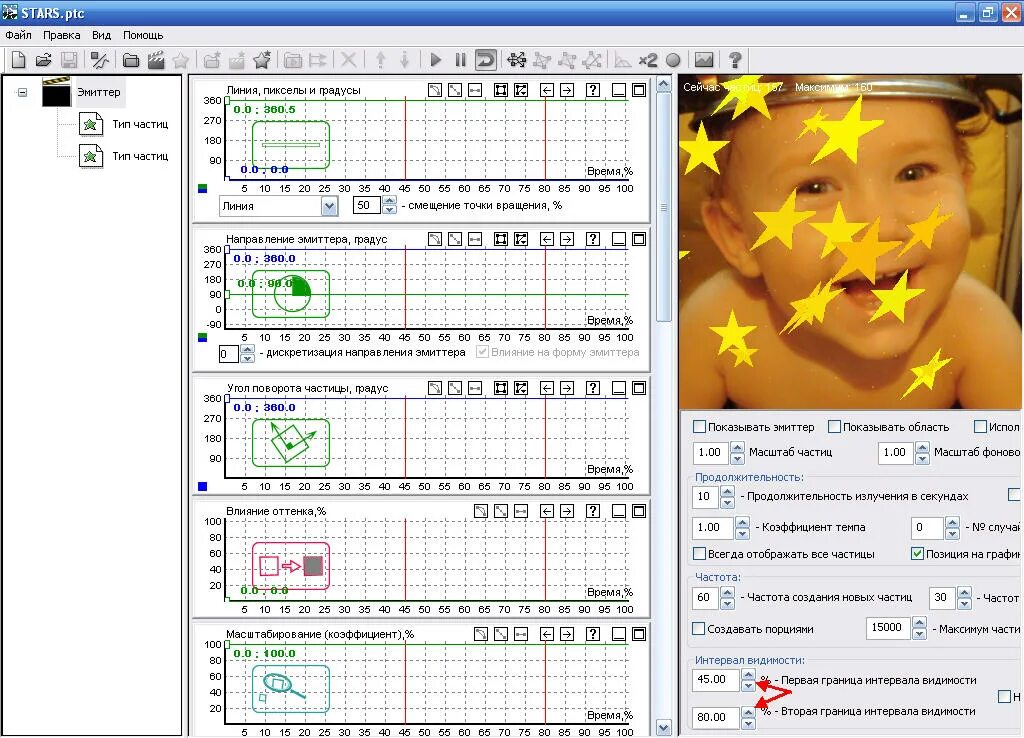This screenshot has height=738, width=1024.
Task: Click the graphs panel scroll-down arrow
Action: pos(664,728)
